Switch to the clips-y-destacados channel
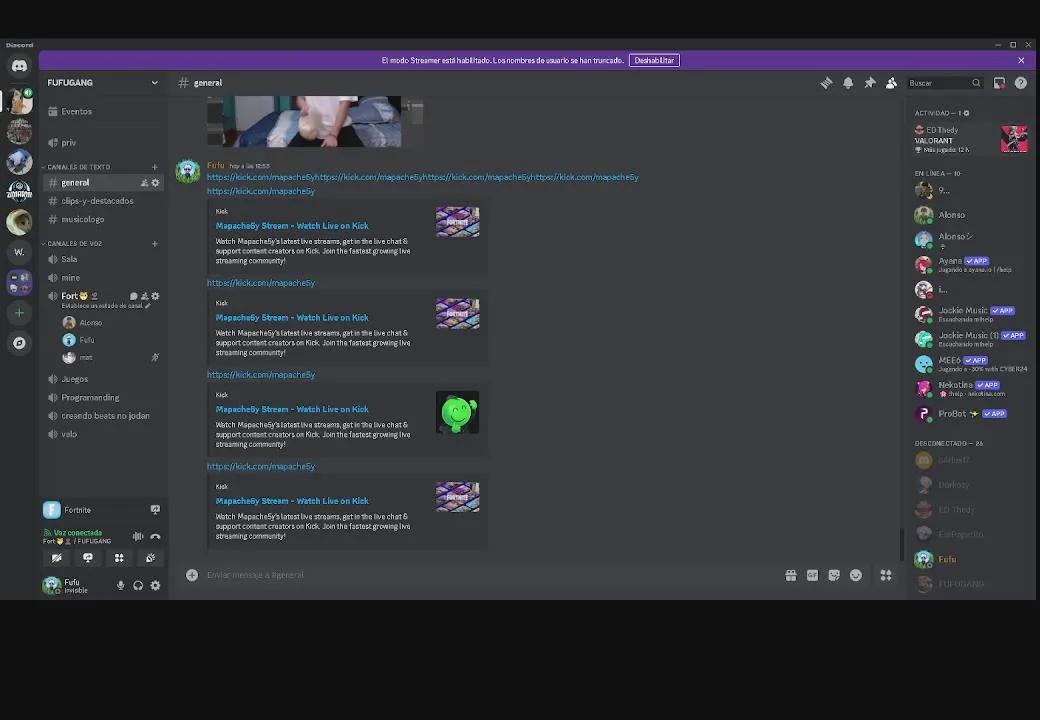 97,201
